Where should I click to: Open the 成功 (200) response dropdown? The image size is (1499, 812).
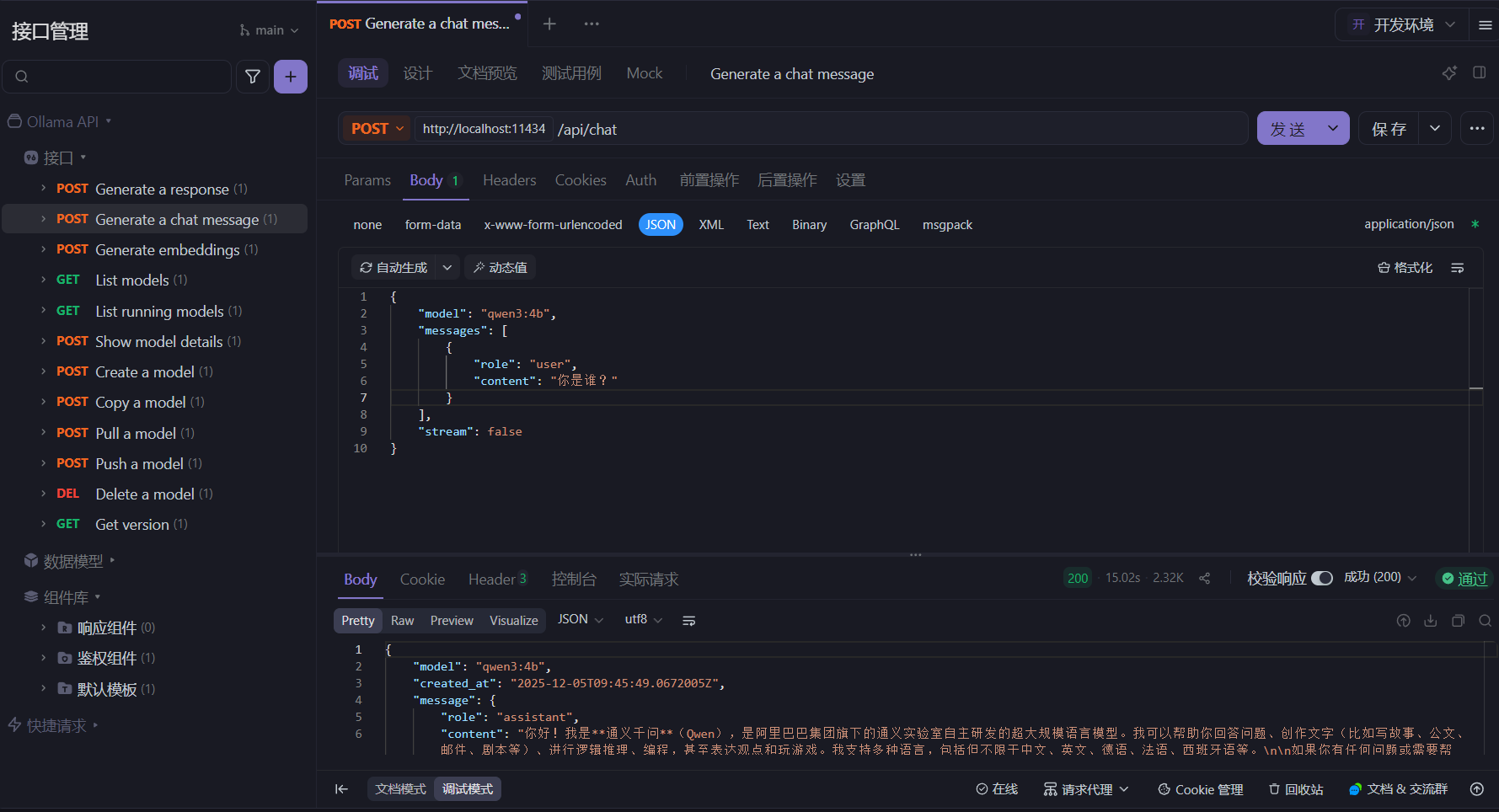[x=1380, y=577]
